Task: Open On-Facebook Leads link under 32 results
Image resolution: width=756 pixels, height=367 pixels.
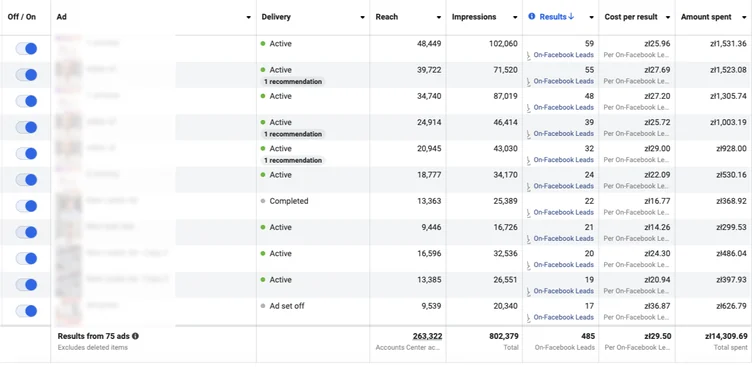Action: (x=564, y=160)
